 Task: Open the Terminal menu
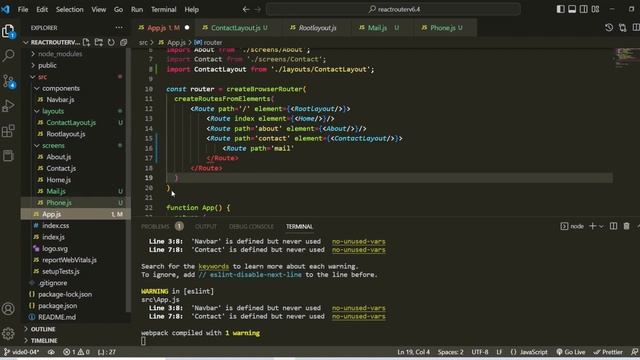pyautogui.click(x=163, y=9)
